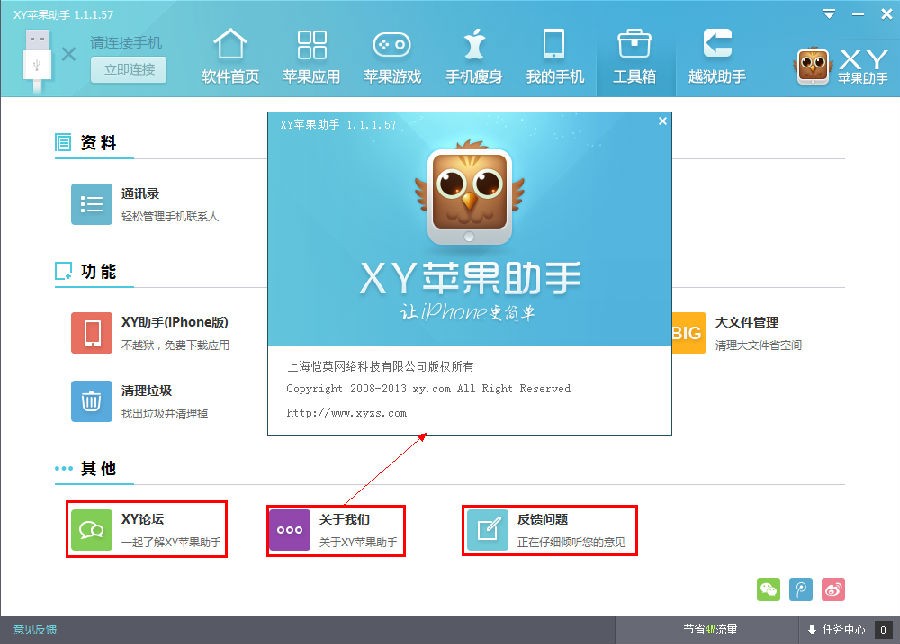Open 关于我们 about label
This screenshot has height=644, width=900.
(x=344, y=519)
